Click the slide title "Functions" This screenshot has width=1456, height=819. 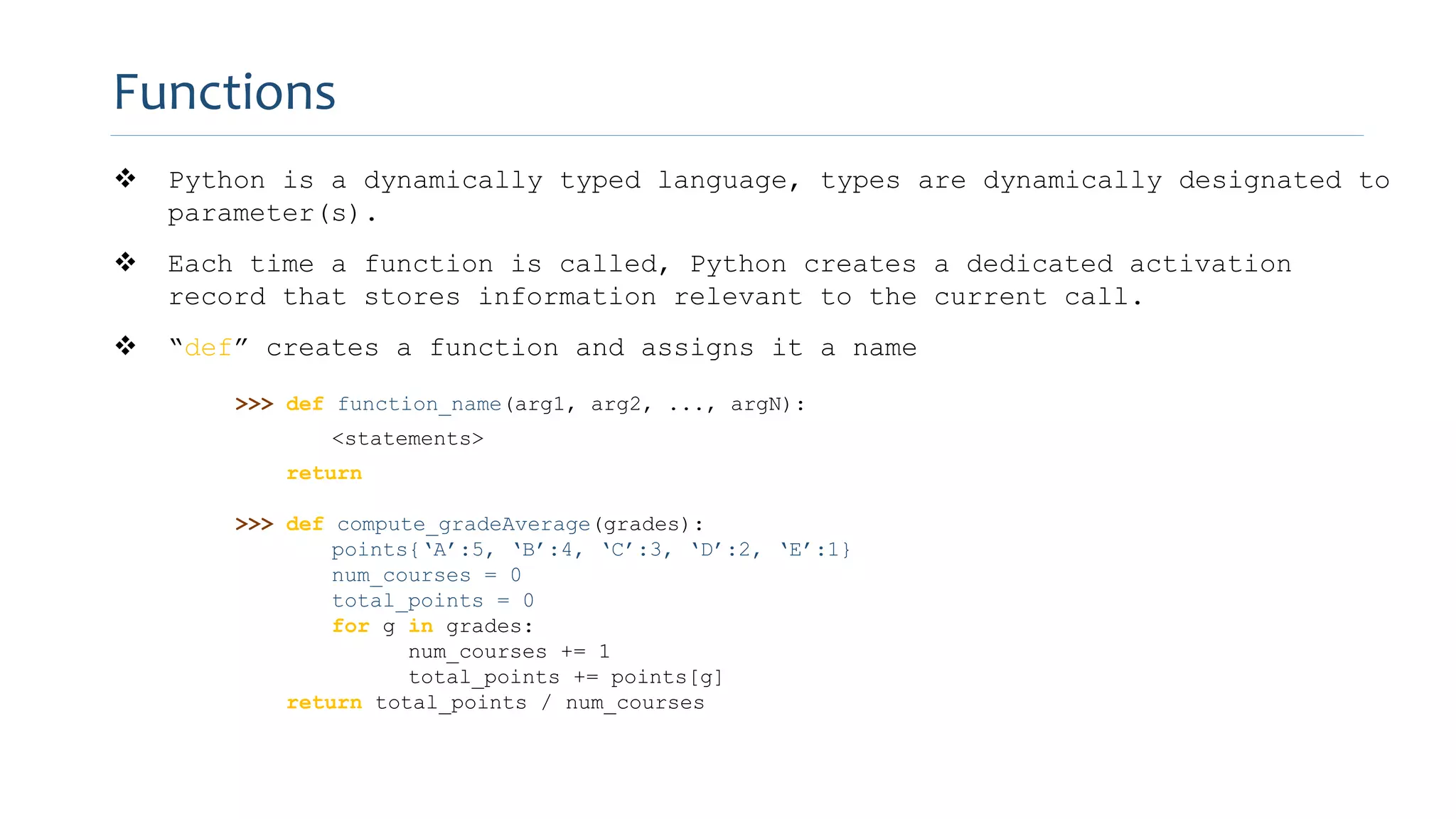pyautogui.click(x=225, y=92)
